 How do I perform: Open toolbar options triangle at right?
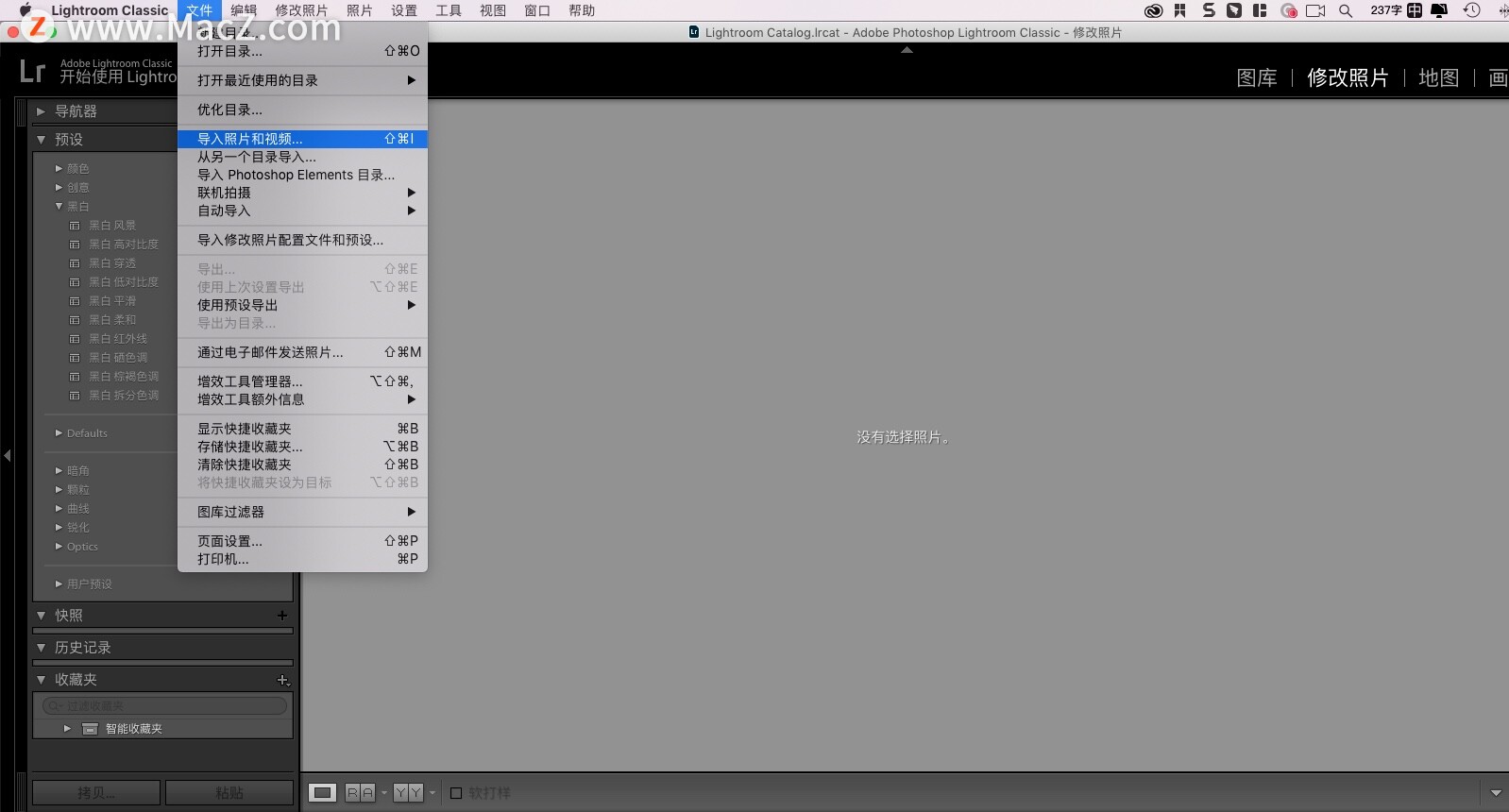point(1496,793)
